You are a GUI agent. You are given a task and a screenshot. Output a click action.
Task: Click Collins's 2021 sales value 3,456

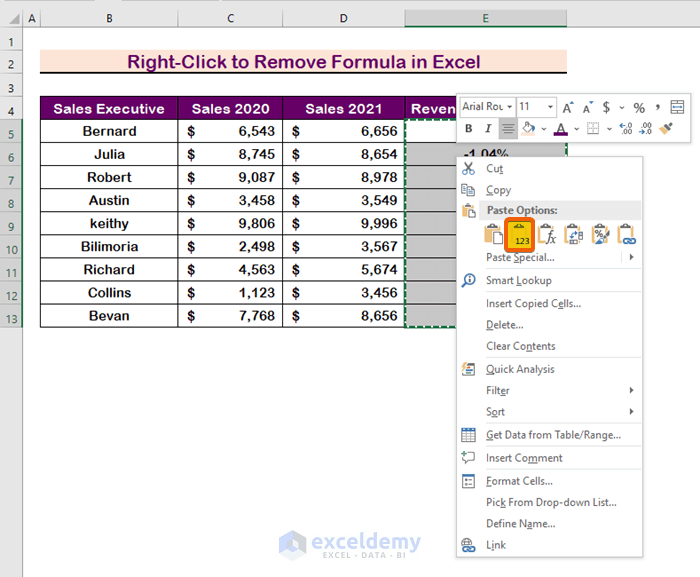point(344,293)
